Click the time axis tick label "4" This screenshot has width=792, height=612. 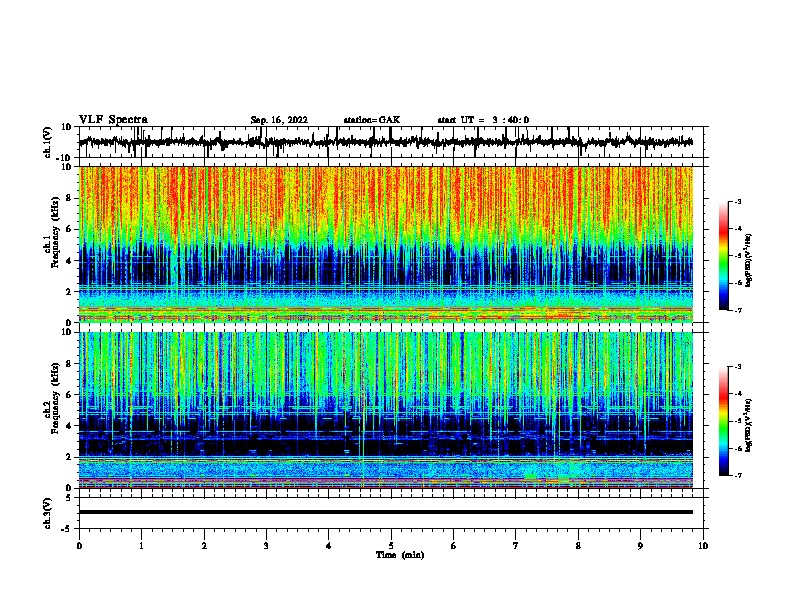point(329,546)
